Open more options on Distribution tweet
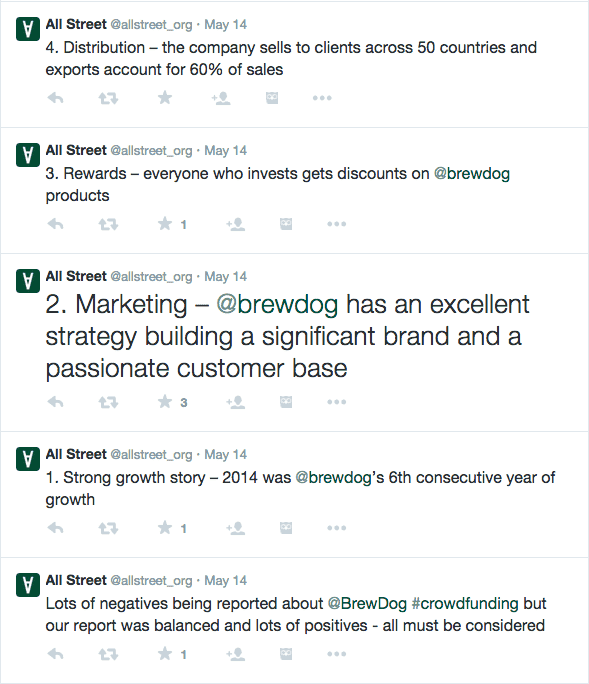Image resolution: width=589 pixels, height=684 pixels. tap(322, 98)
